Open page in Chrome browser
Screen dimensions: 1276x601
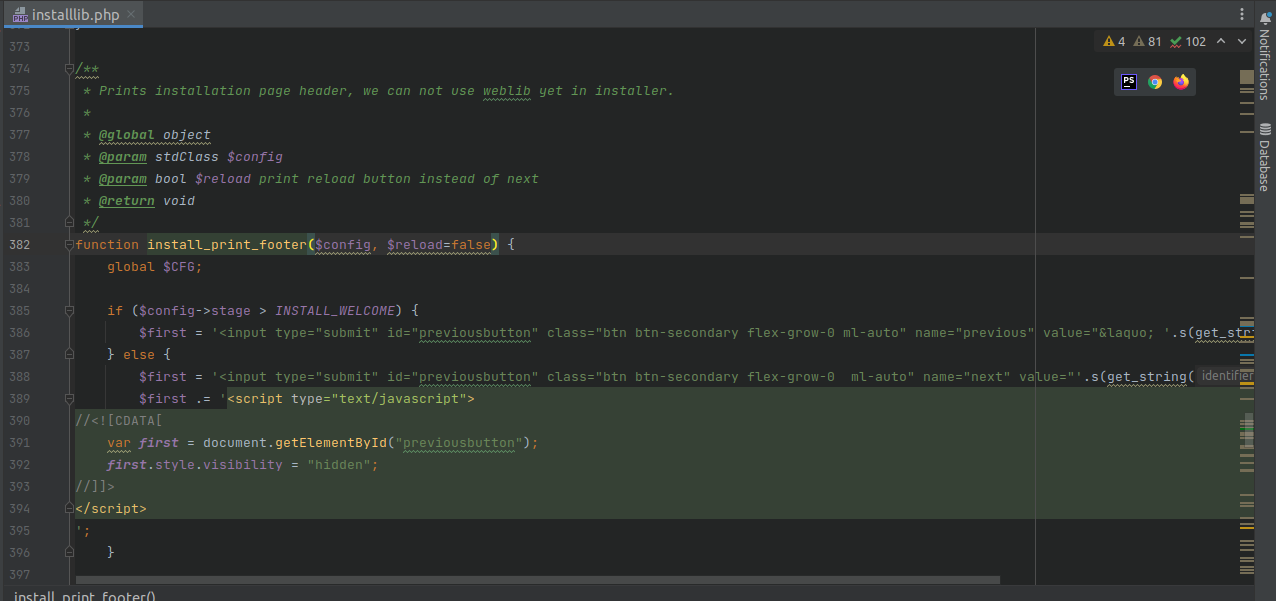click(1155, 82)
